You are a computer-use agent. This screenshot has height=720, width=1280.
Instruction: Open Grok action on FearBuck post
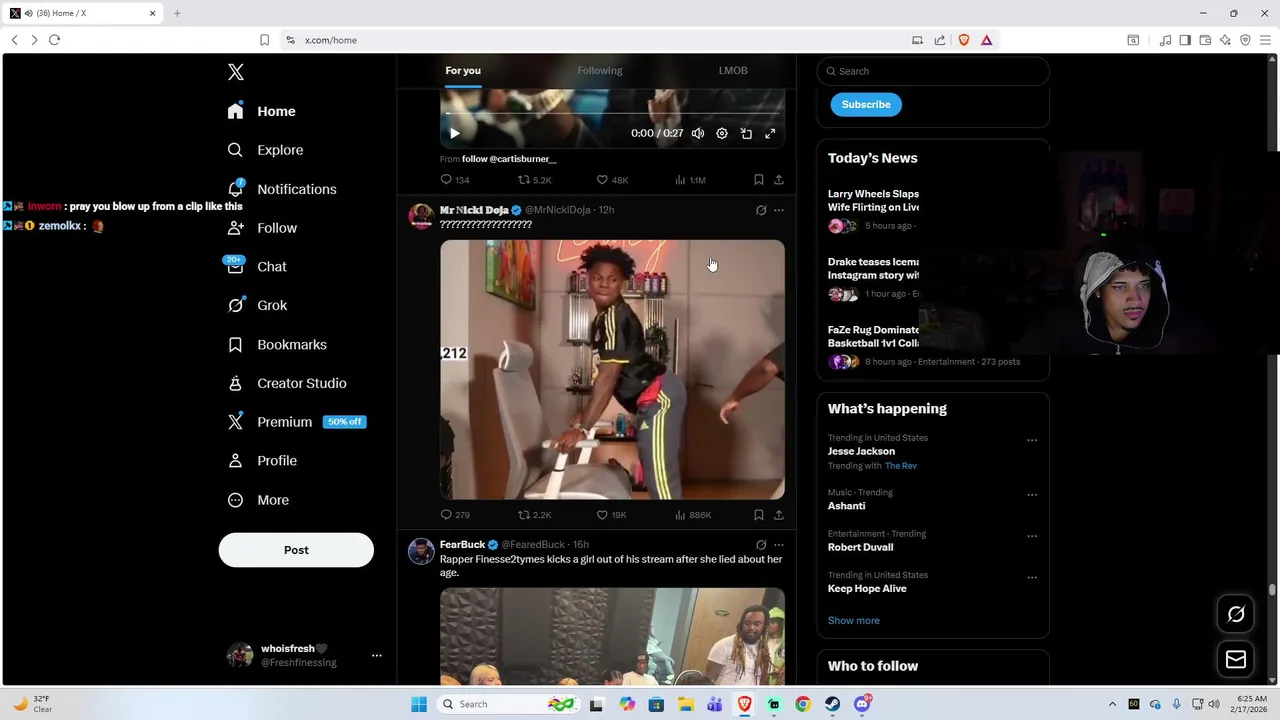coord(761,545)
